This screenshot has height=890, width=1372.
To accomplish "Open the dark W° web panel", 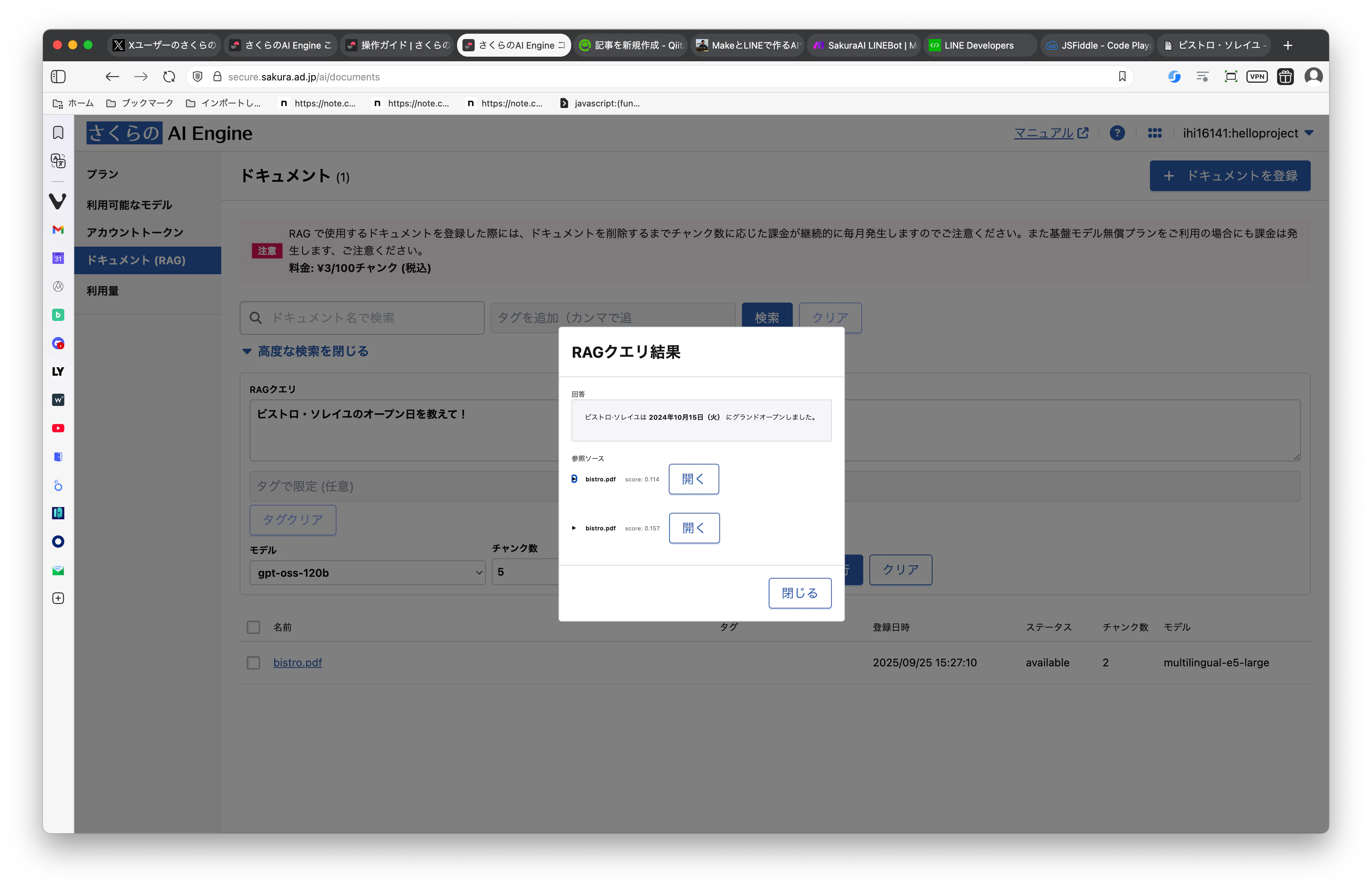I will point(58,400).
